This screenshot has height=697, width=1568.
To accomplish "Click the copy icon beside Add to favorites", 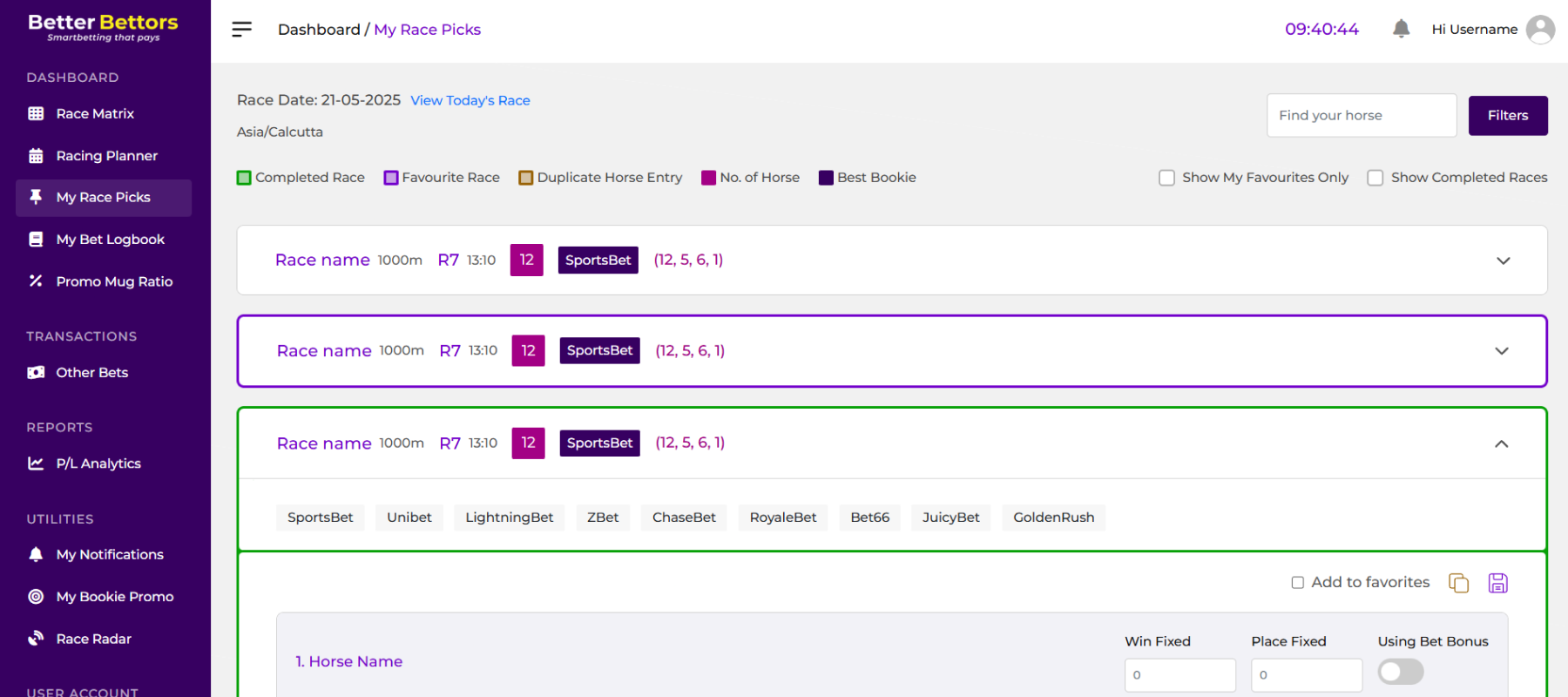I will click(1458, 583).
